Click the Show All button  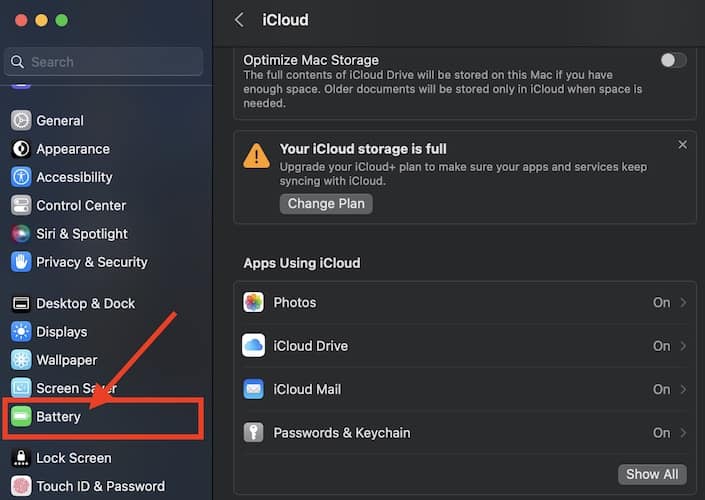652,474
